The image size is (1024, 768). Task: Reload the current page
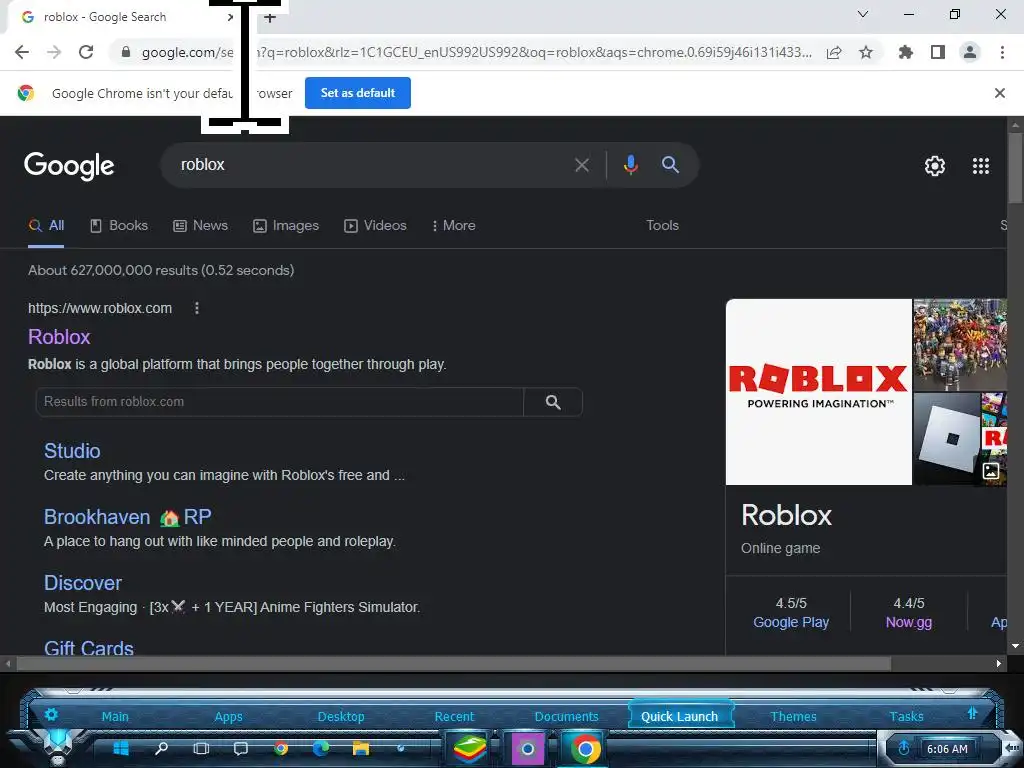pos(86,52)
